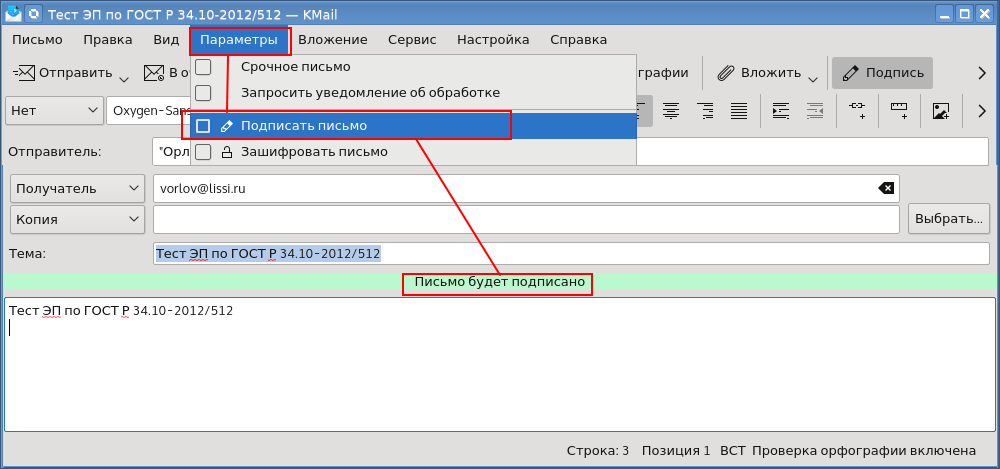Maximize the KMail composer window
Image resolution: width=1000 pixels, height=469 pixels.
click(966, 13)
